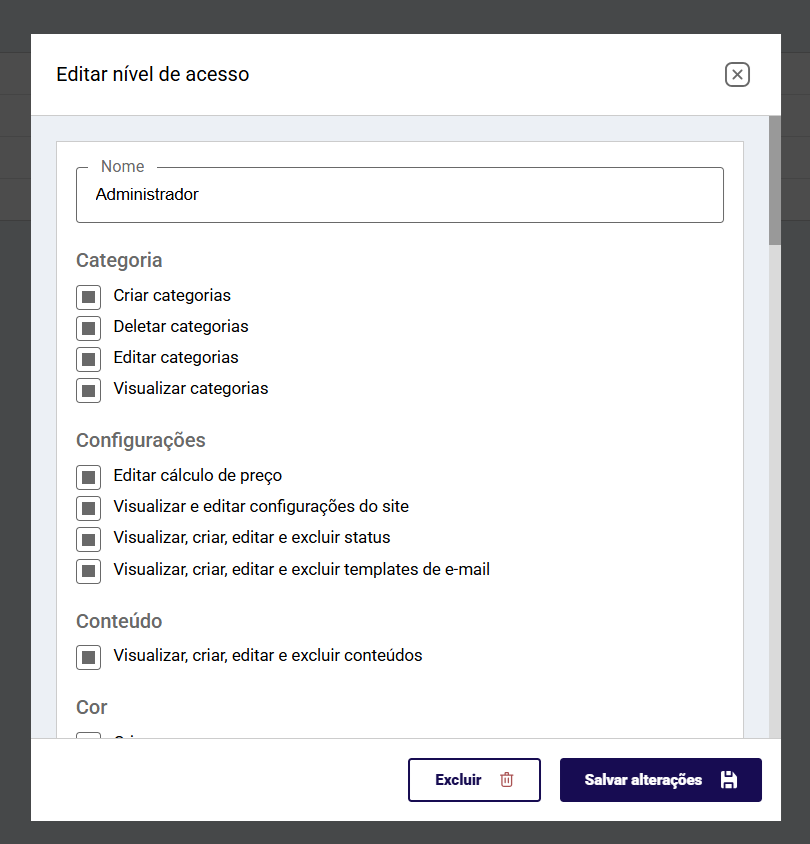
Task: Click the scrollbar track below the thumb
Action: click(x=774, y=491)
